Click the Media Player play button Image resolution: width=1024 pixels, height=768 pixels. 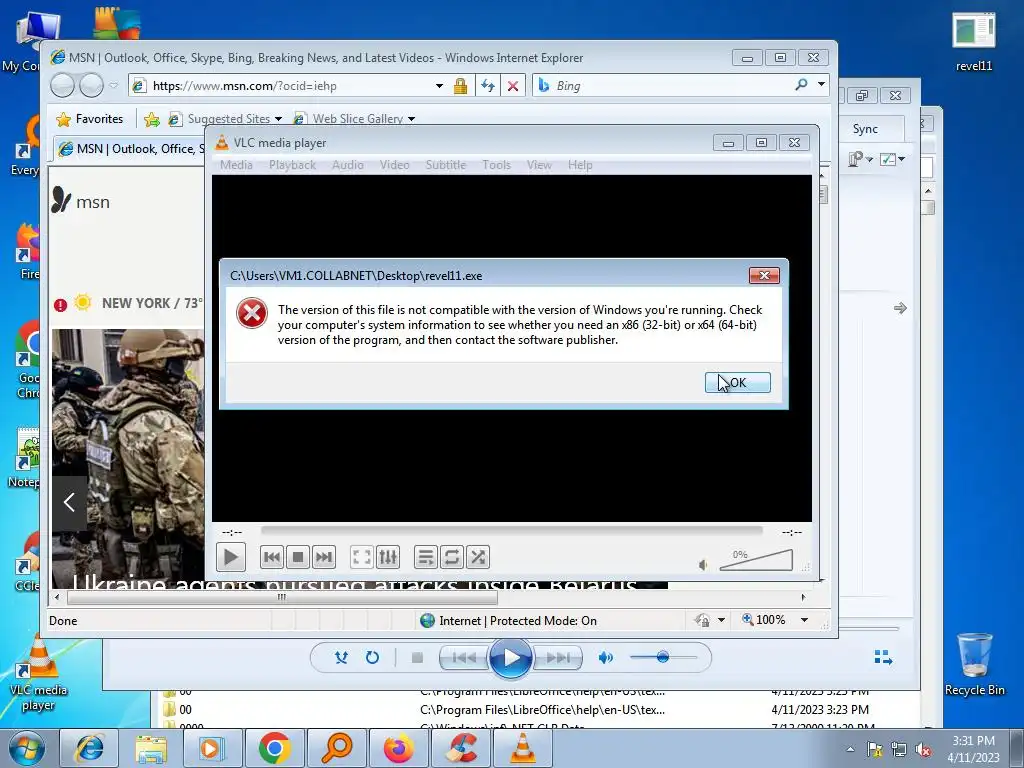[511, 658]
